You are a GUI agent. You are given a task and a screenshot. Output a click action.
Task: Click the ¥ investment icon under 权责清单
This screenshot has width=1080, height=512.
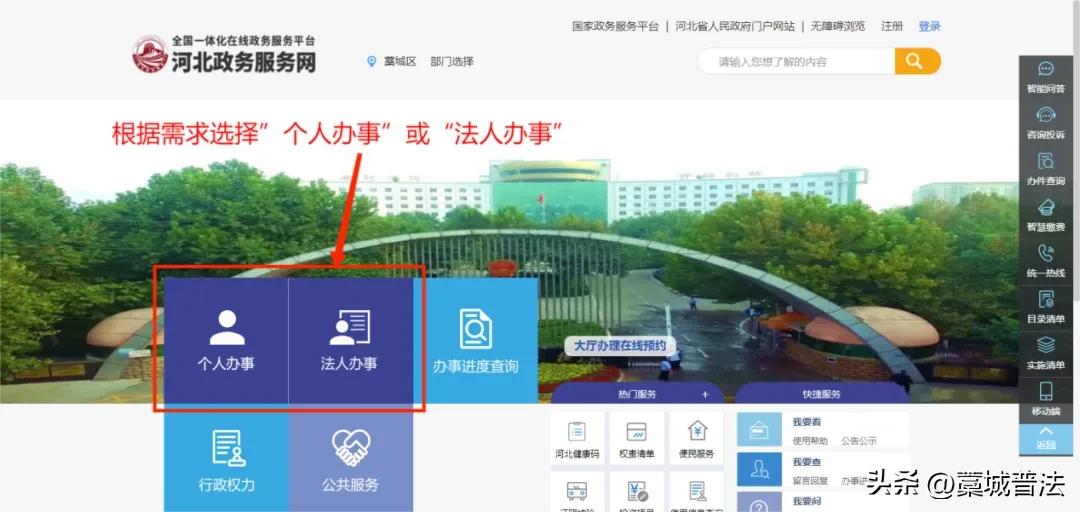tap(636, 491)
